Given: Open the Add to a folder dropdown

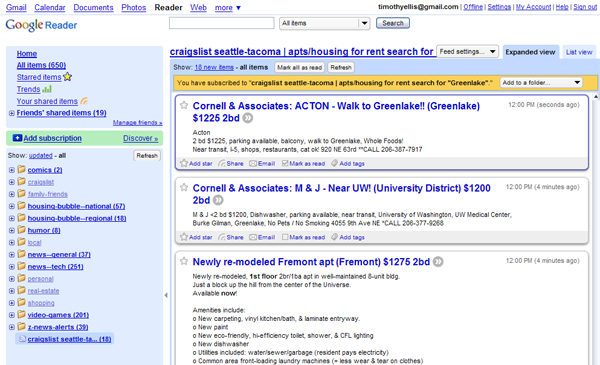Looking at the screenshot, I should tap(541, 83).
